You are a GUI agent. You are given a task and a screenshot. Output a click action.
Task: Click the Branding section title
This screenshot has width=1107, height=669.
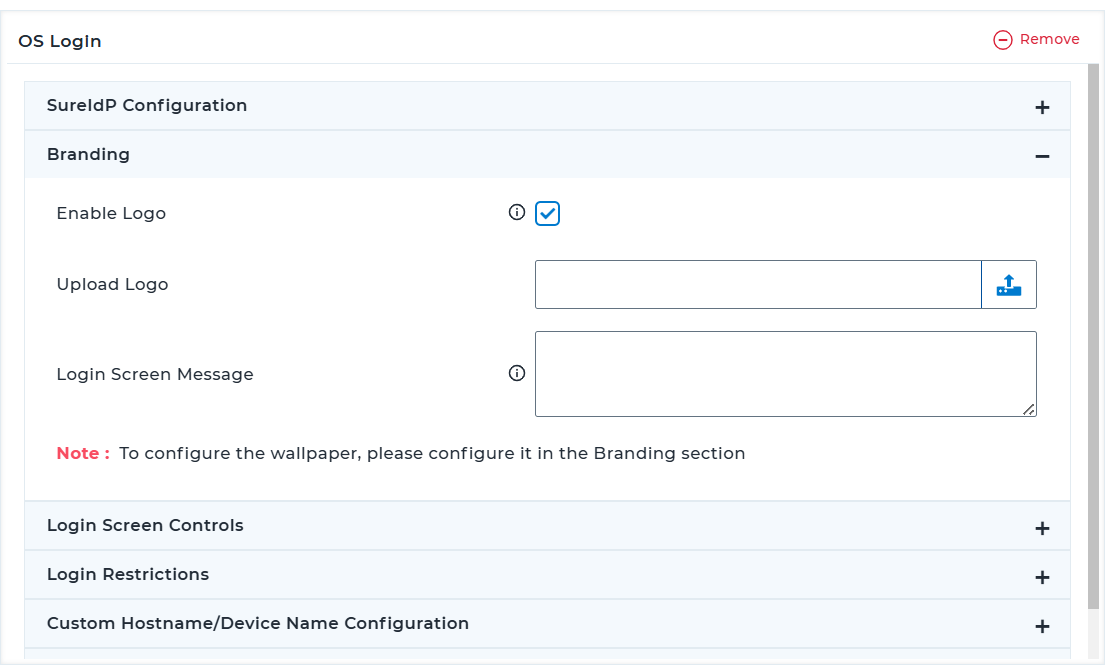[x=88, y=155]
